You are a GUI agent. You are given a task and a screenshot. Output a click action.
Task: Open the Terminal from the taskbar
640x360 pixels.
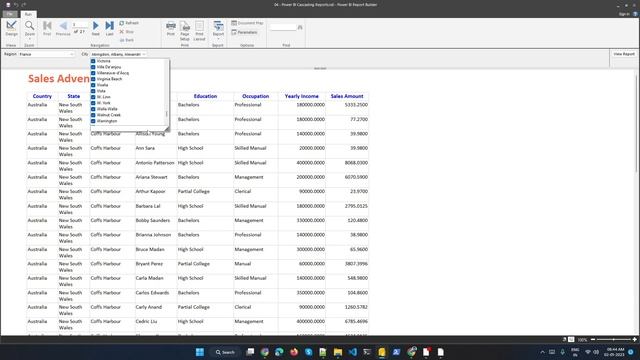coord(367,352)
